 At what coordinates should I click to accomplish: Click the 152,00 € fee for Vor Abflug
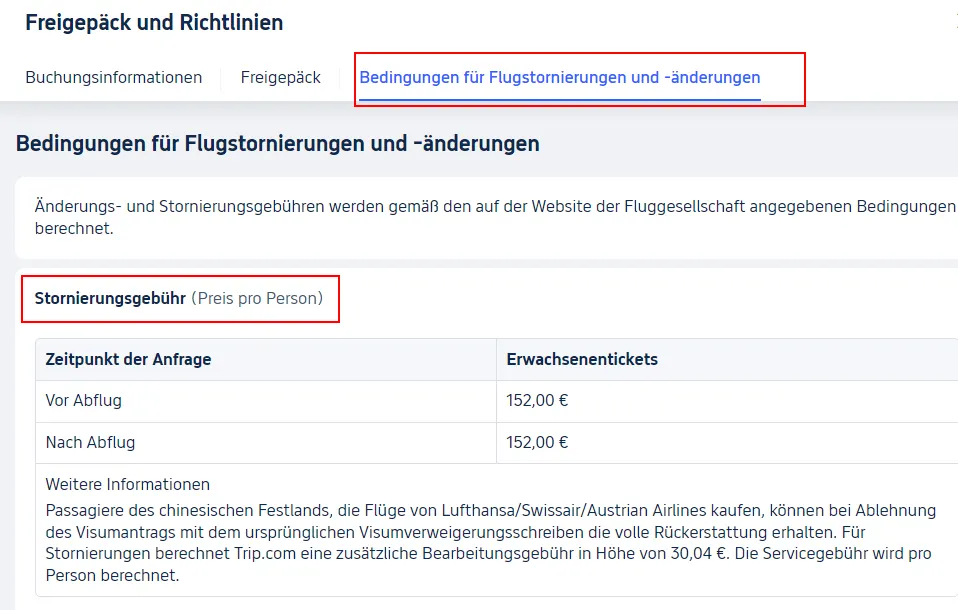pos(537,401)
